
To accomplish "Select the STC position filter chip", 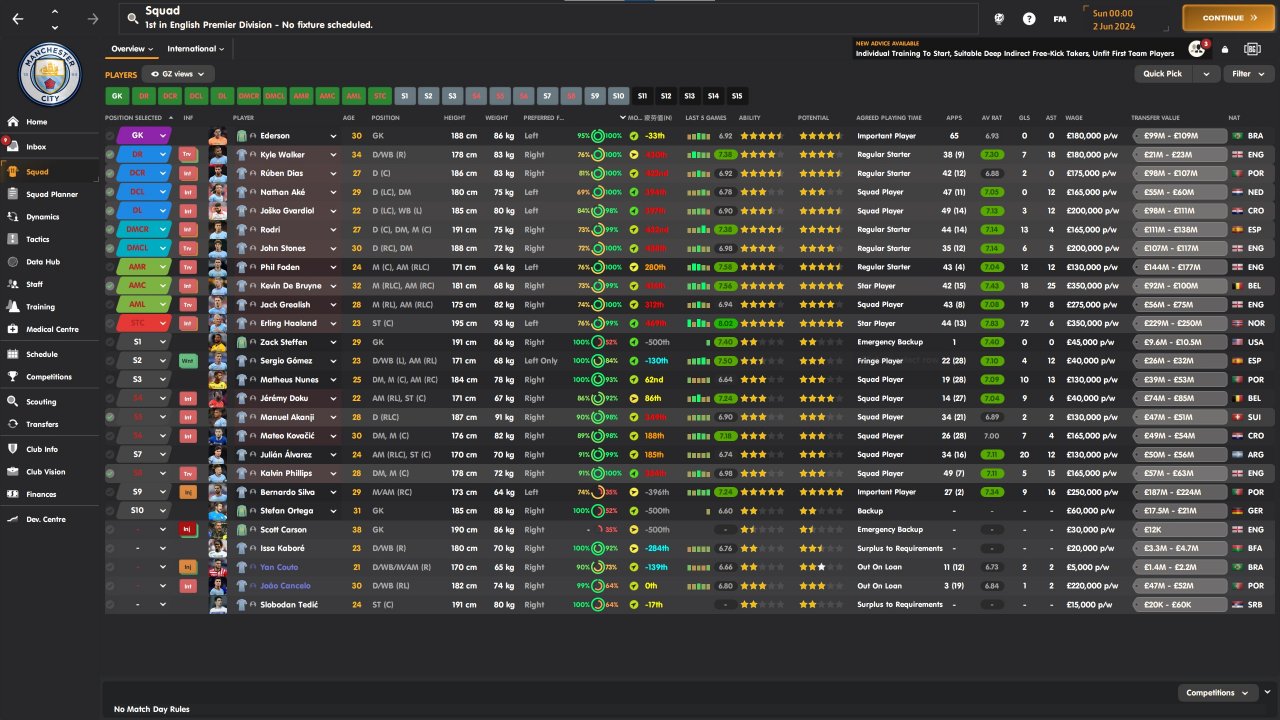I will pyautogui.click(x=379, y=96).
